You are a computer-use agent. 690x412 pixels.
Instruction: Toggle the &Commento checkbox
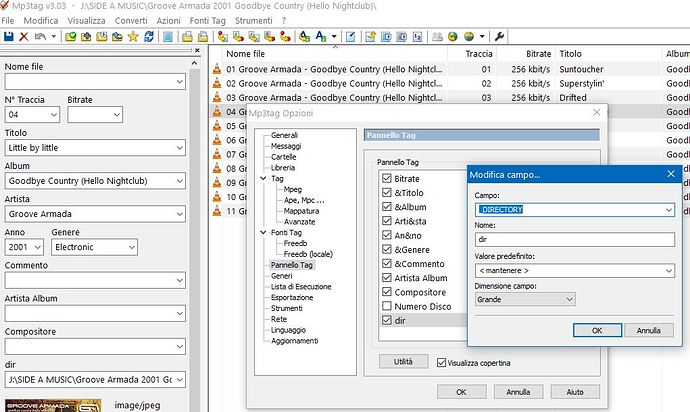387,263
